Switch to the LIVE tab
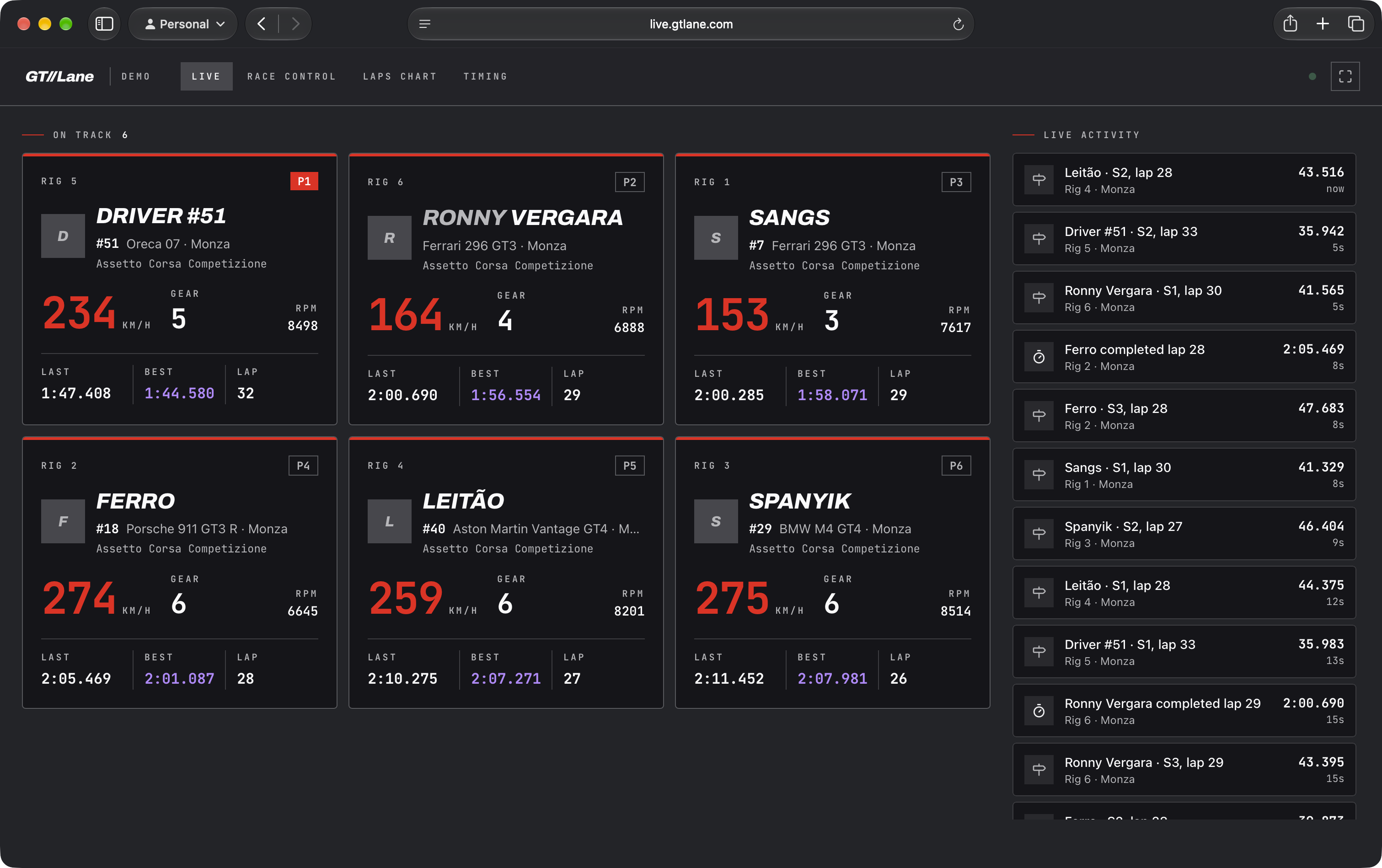 206,76
